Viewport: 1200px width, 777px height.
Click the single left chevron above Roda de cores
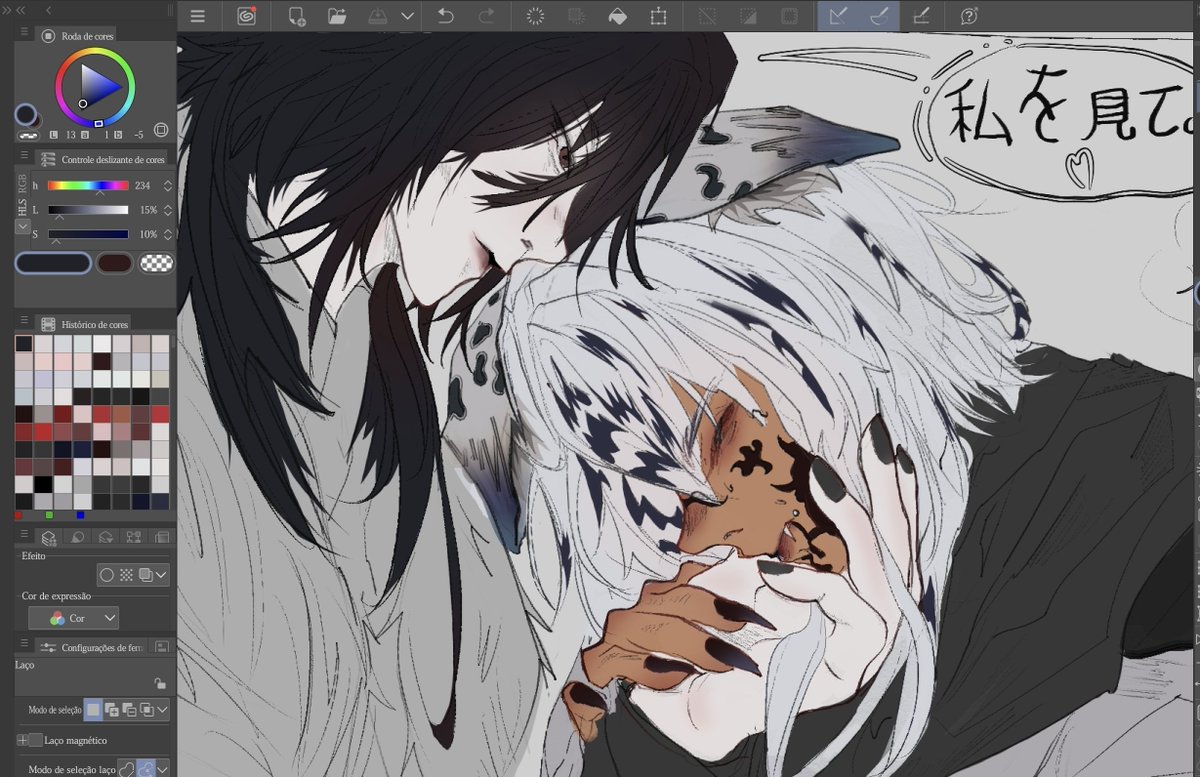click(49, 9)
